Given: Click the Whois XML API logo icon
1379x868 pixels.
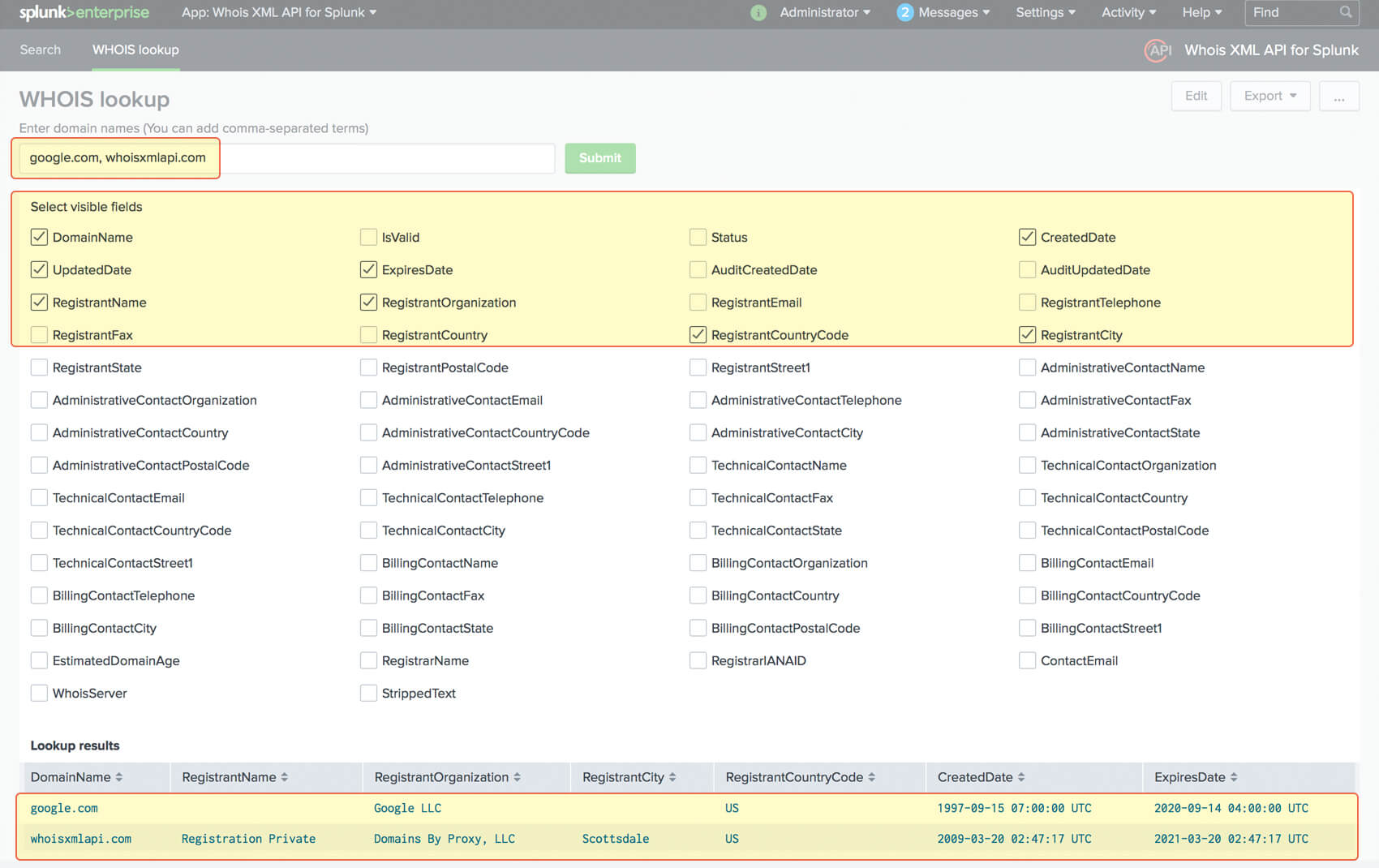Looking at the screenshot, I should coord(1158,50).
